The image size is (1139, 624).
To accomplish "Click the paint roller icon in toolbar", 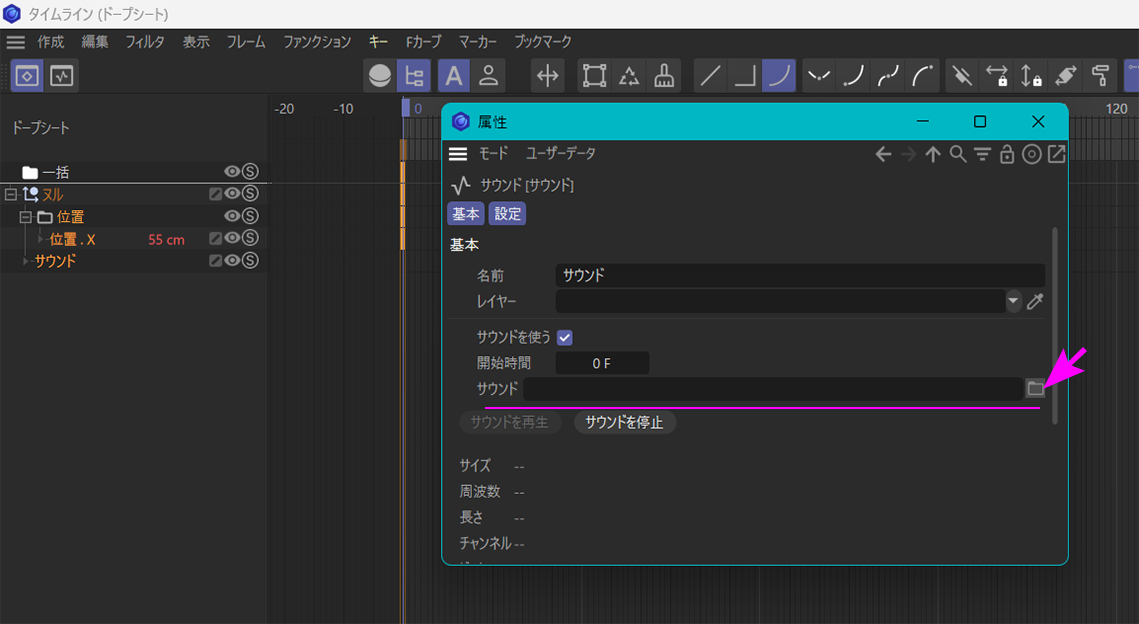I will (x=1101, y=76).
